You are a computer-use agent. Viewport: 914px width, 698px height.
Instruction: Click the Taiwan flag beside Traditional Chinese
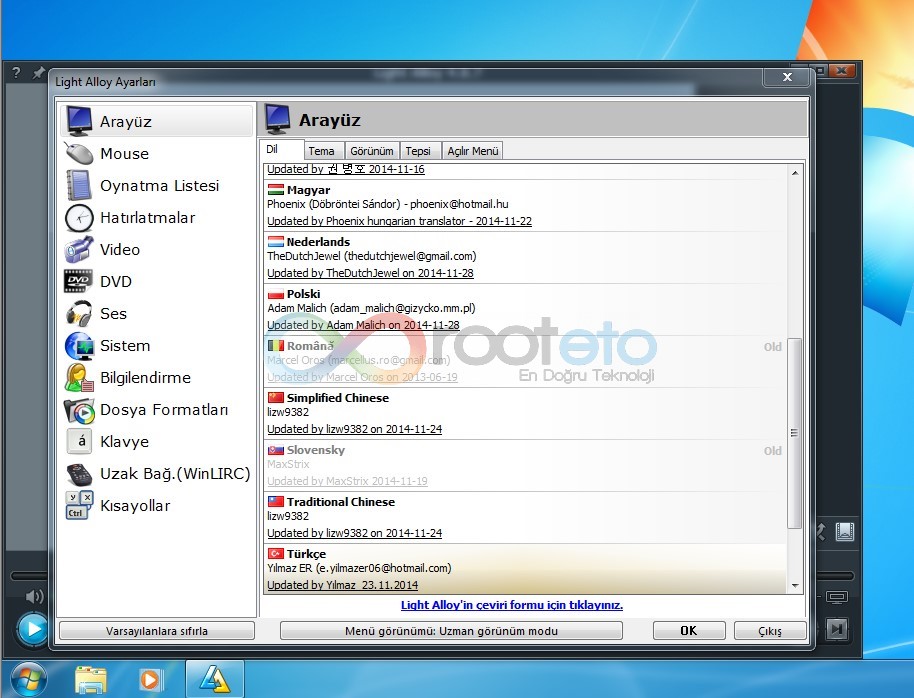tap(276, 501)
